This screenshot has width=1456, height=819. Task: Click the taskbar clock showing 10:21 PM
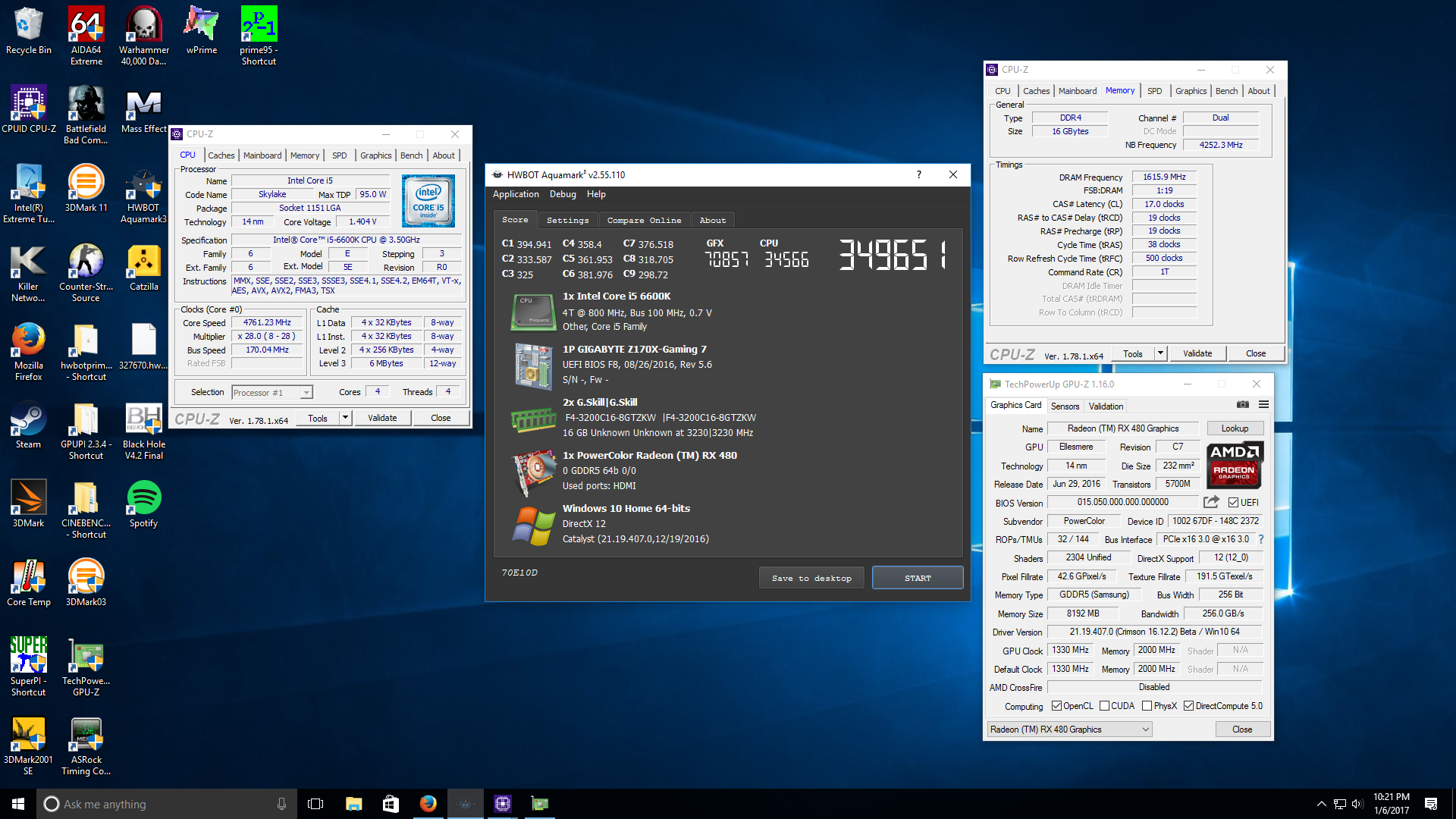1391,804
